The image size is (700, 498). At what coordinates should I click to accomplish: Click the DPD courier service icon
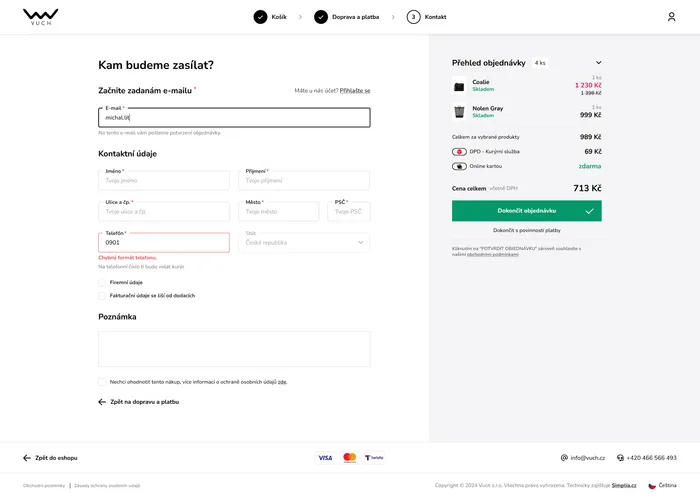point(459,152)
